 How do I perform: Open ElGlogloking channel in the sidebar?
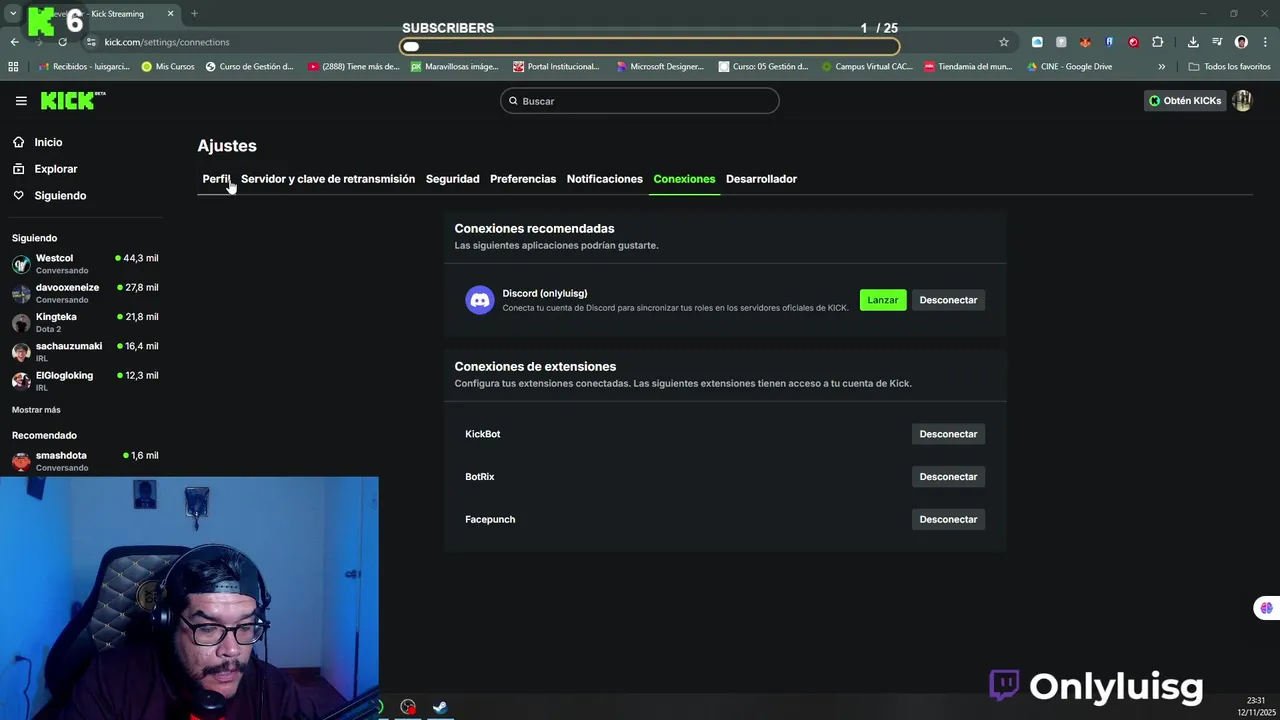(85, 381)
